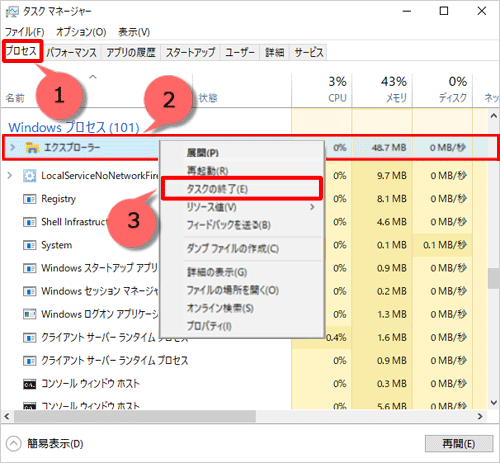Collapse to 簡易表示 with circle arrow
Screen dimensions: 500x463
pos(13,444)
